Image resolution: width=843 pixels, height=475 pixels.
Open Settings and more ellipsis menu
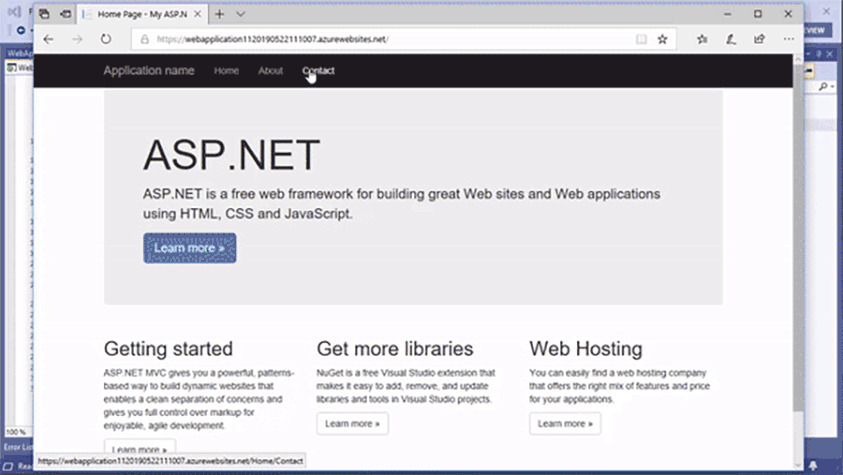click(x=788, y=39)
